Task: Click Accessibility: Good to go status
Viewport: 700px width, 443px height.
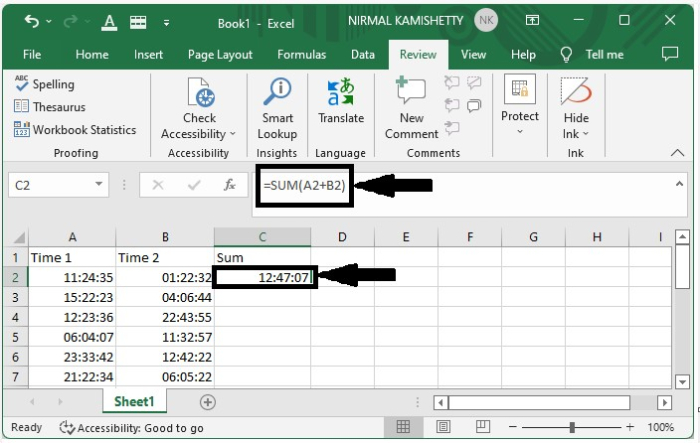Action: 132,428
